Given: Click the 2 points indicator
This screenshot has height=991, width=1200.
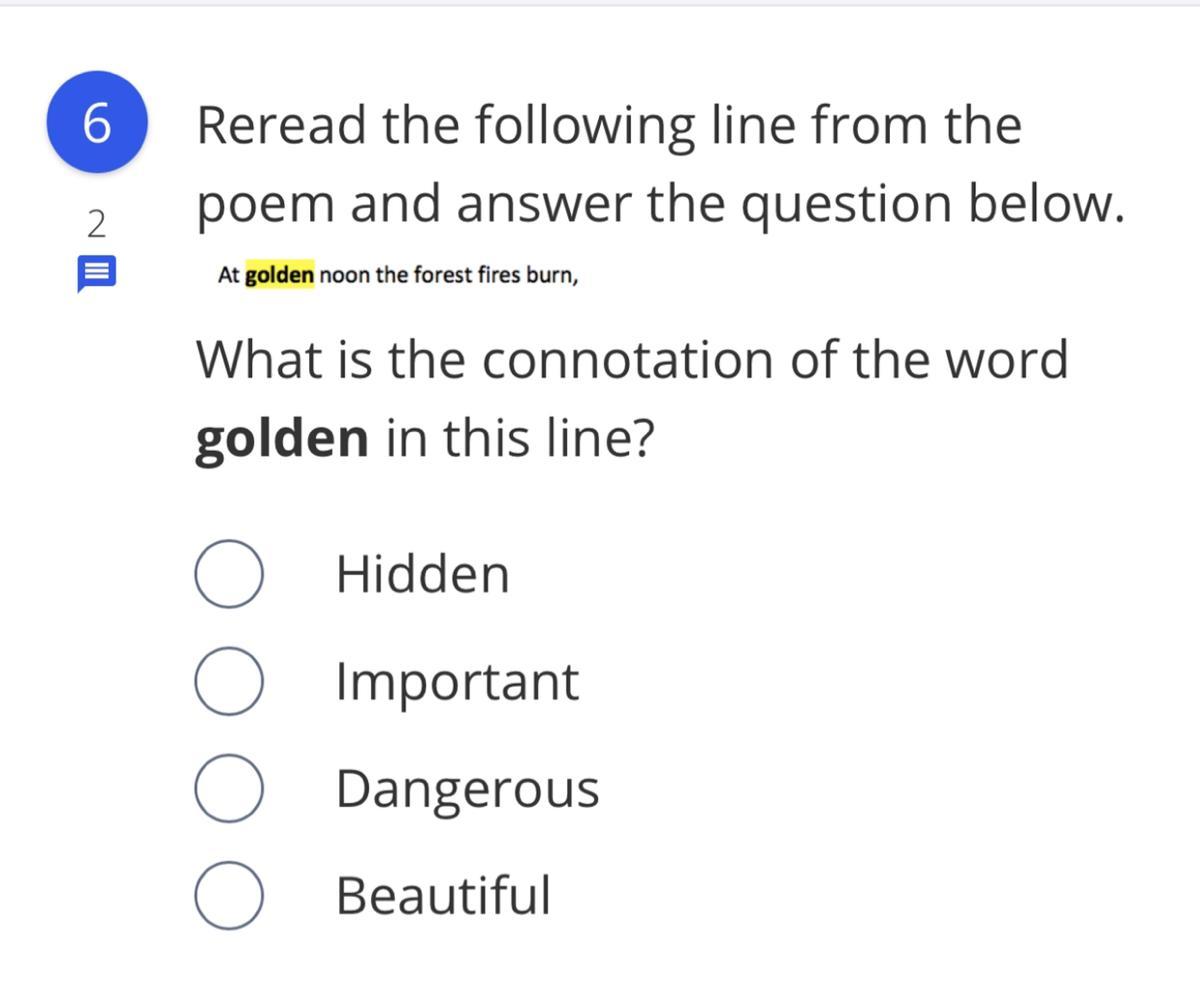Looking at the screenshot, I should [x=97, y=224].
